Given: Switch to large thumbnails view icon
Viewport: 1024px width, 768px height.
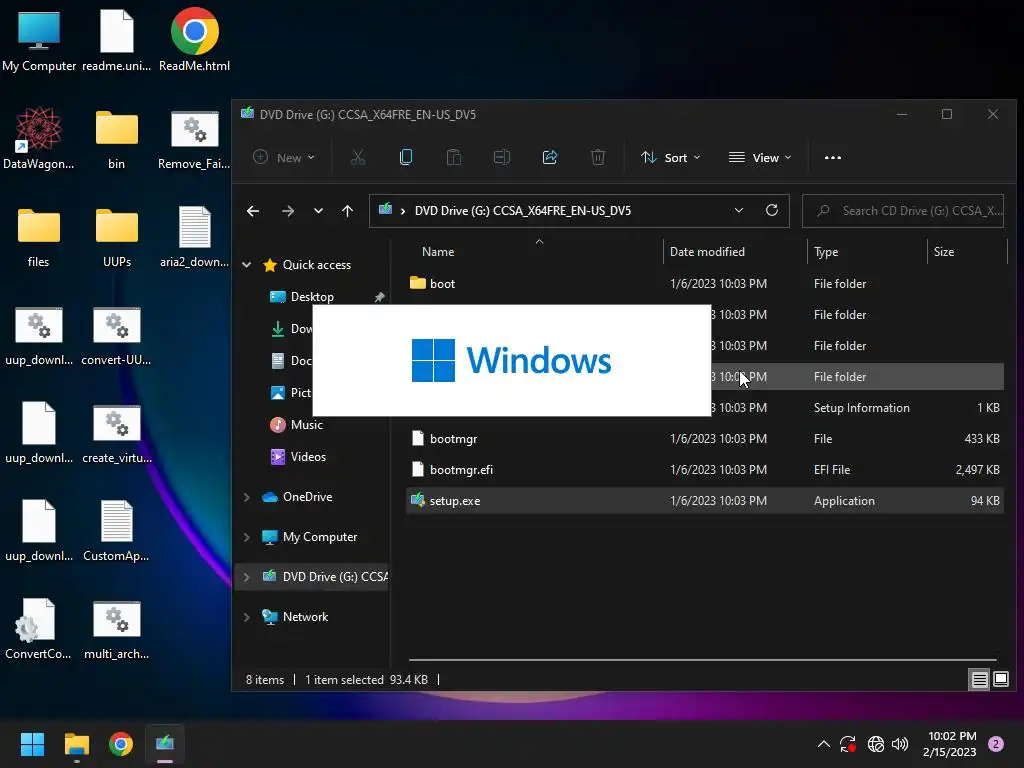Looking at the screenshot, I should pos(1001,680).
